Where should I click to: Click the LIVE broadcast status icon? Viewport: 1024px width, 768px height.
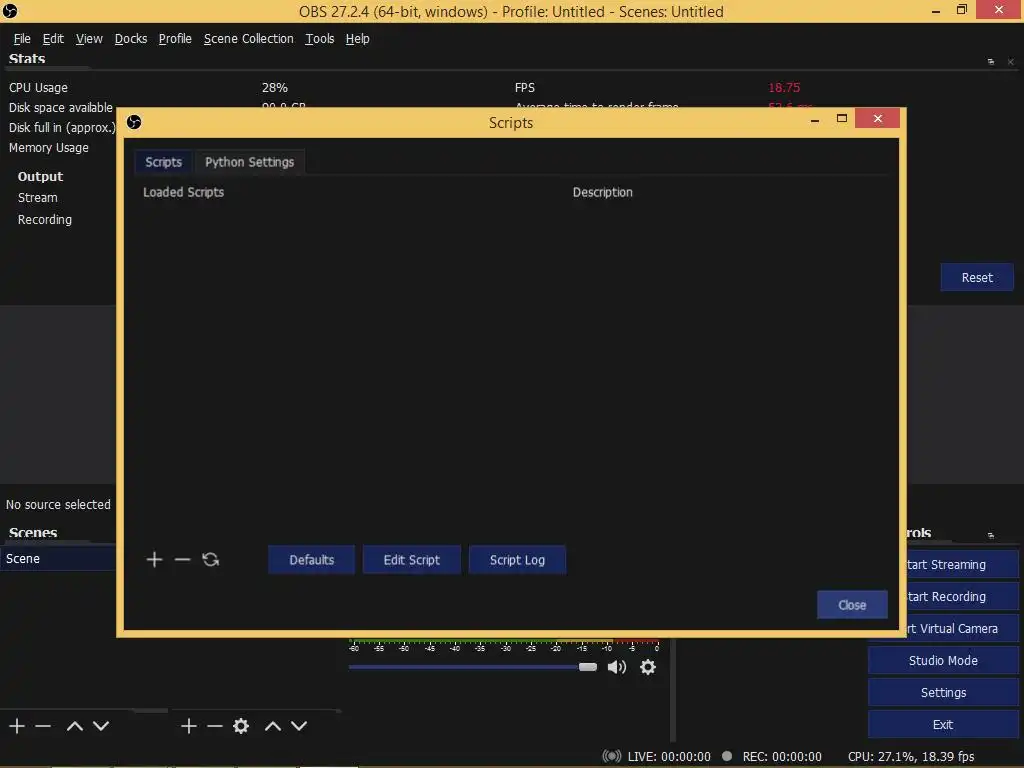click(x=611, y=756)
